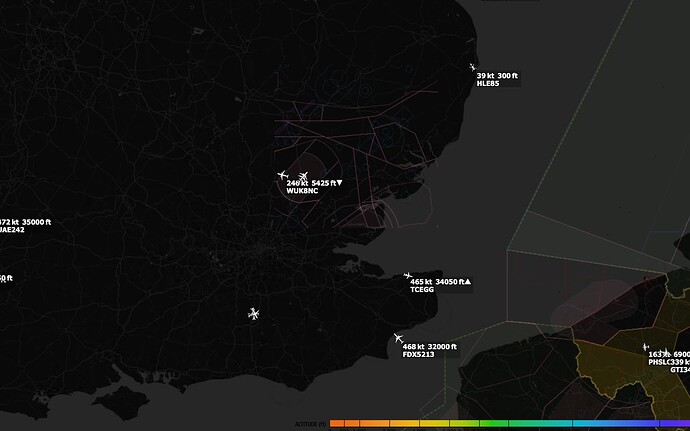Click the pure green segment of altitude scale
This screenshot has height=431, width=690.
(494, 424)
